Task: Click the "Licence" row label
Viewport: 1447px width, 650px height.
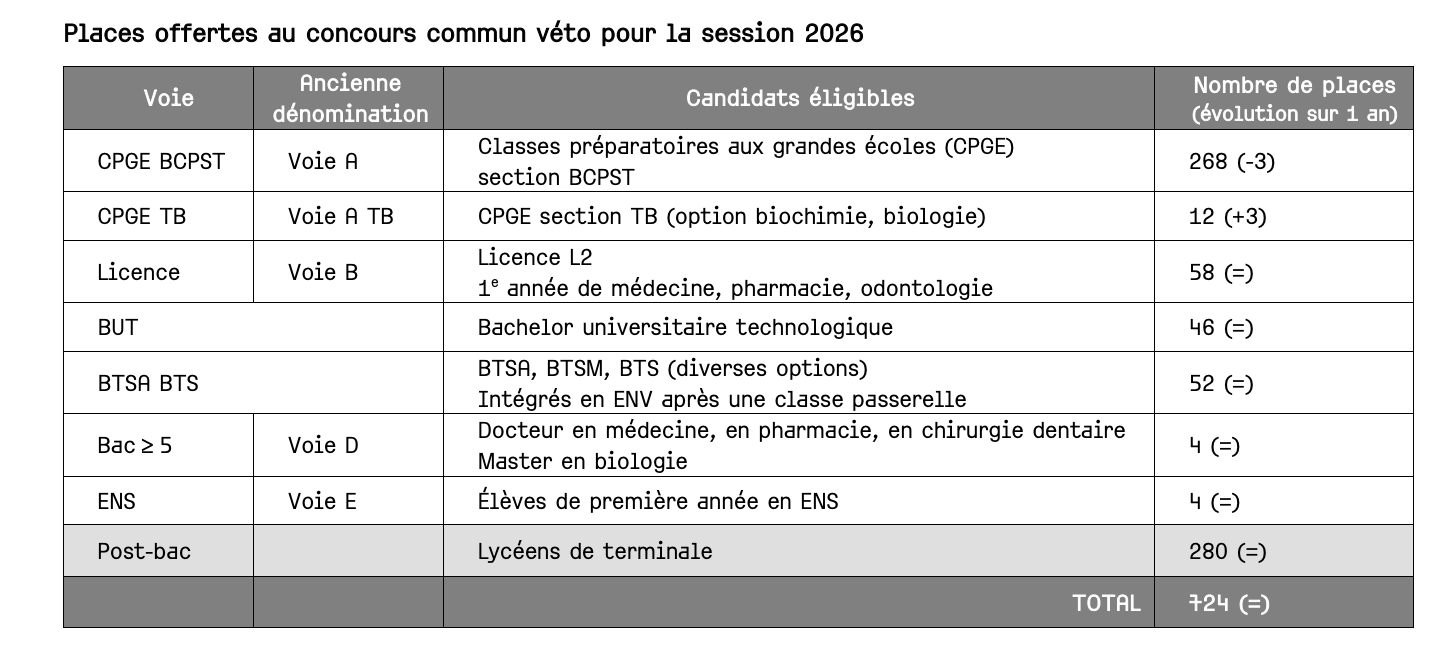Action: (x=138, y=272)
